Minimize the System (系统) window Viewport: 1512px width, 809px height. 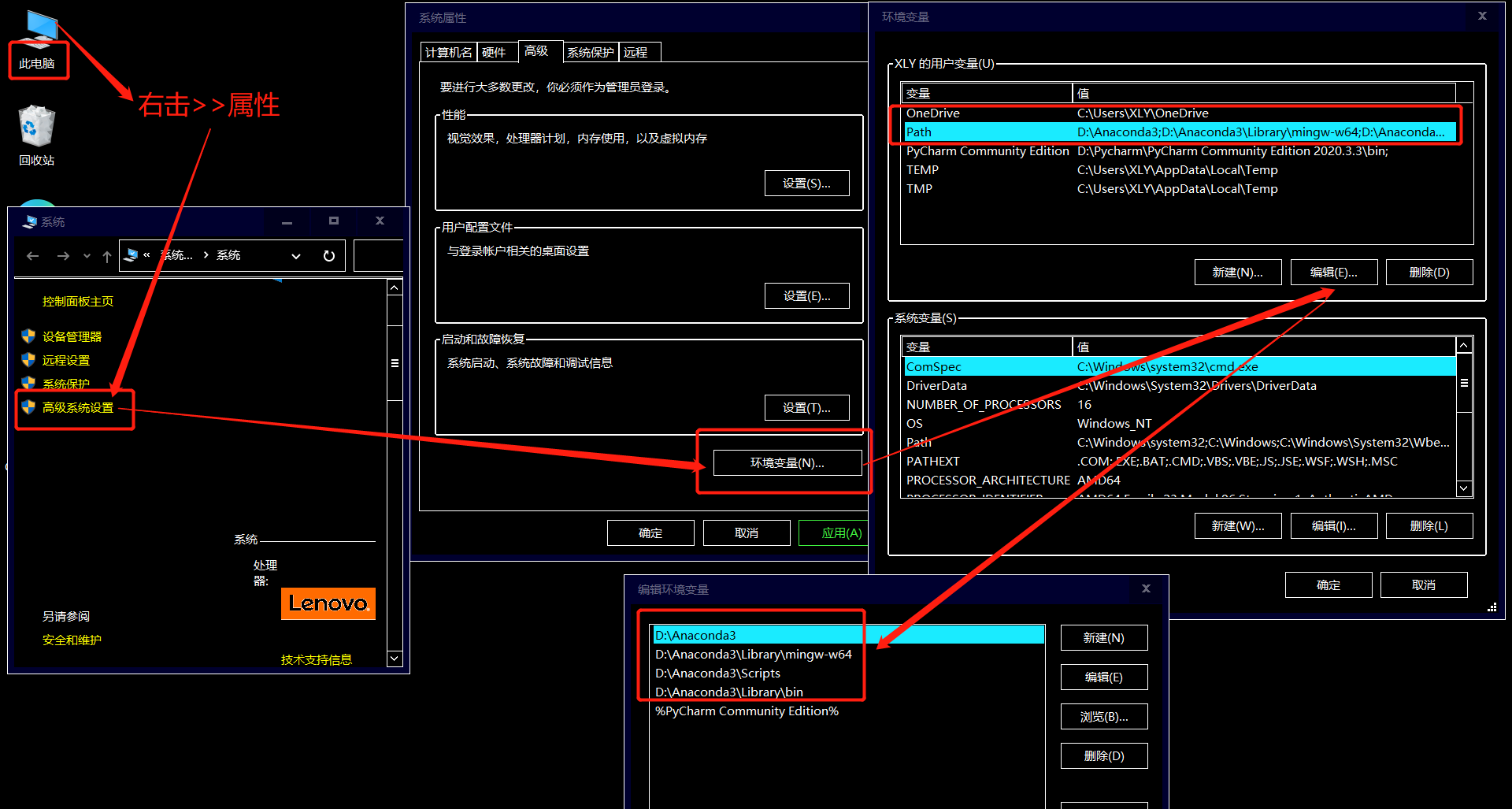point(287,222)
